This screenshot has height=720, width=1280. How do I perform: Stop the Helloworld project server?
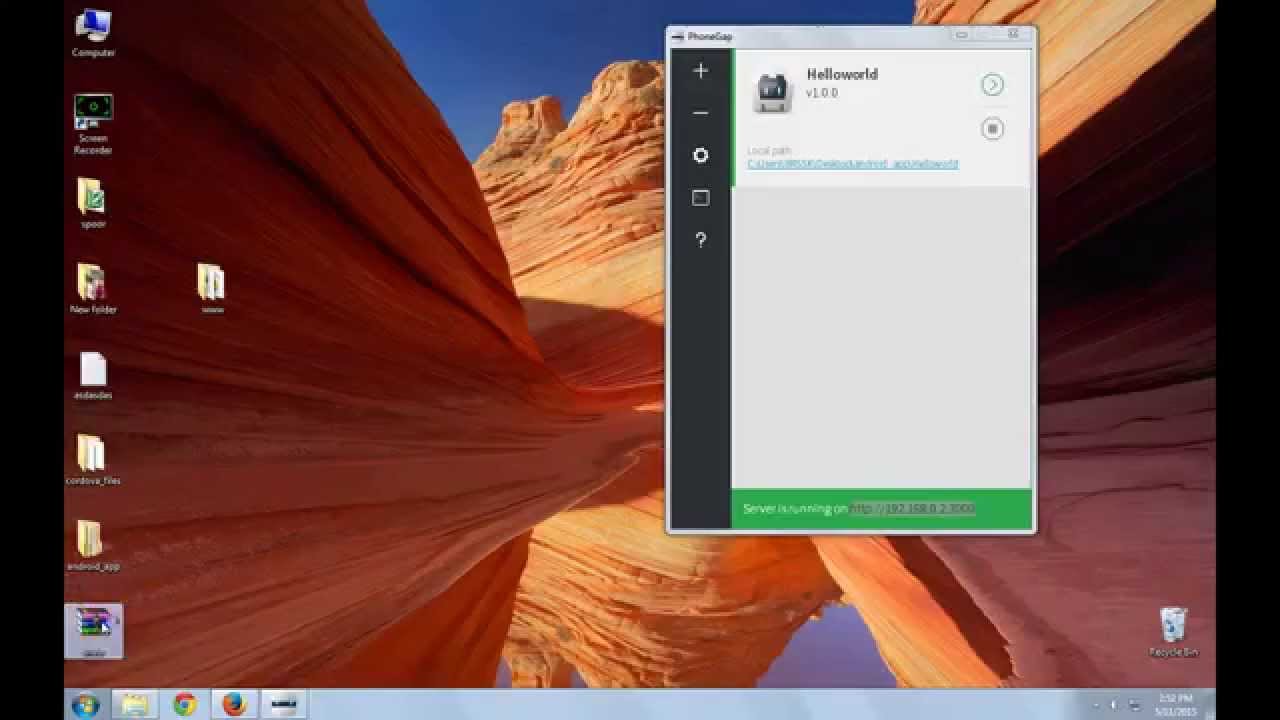coord(992,128)
